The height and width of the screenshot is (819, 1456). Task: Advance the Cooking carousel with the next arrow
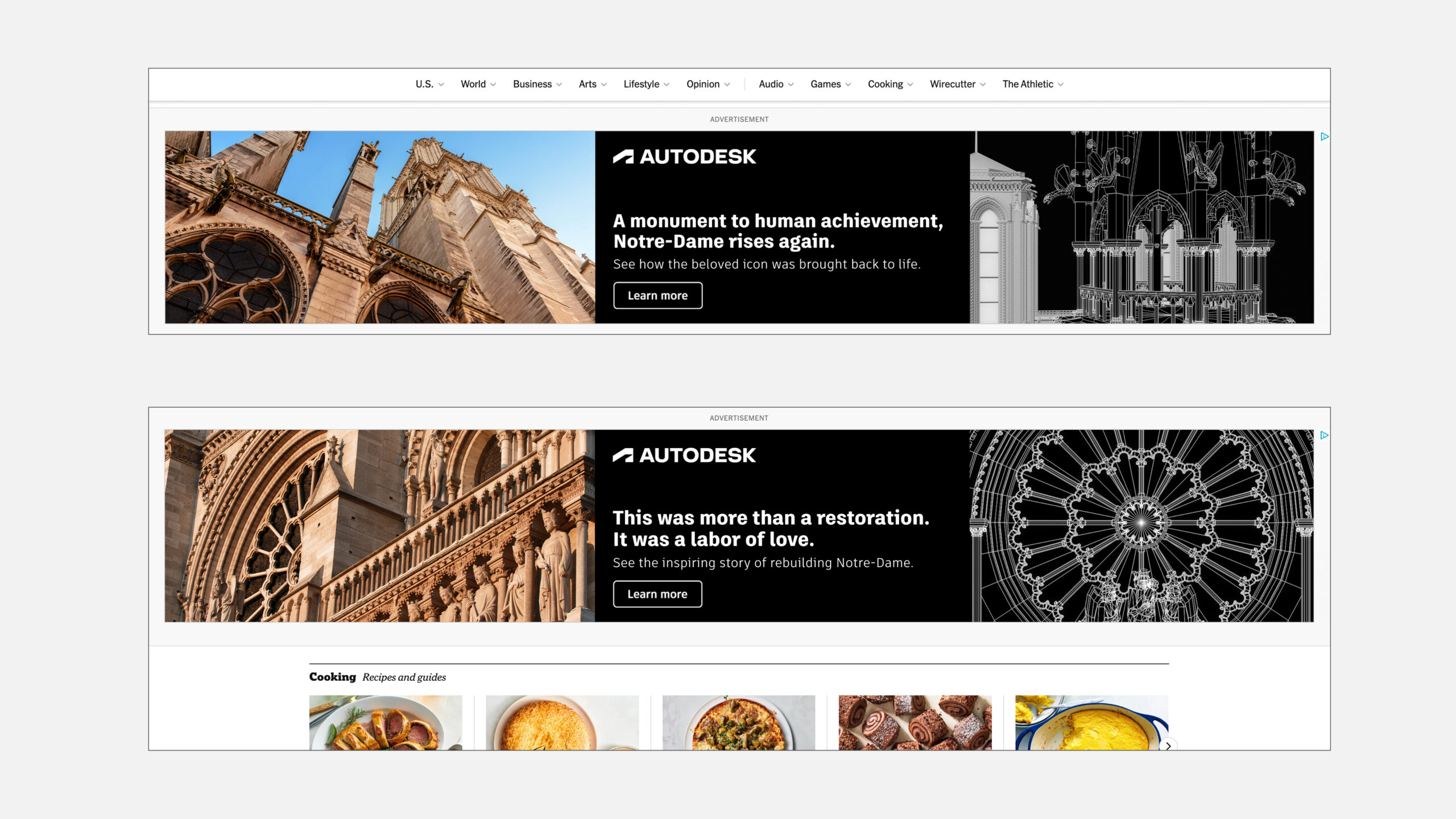[x=1168, y=745]
